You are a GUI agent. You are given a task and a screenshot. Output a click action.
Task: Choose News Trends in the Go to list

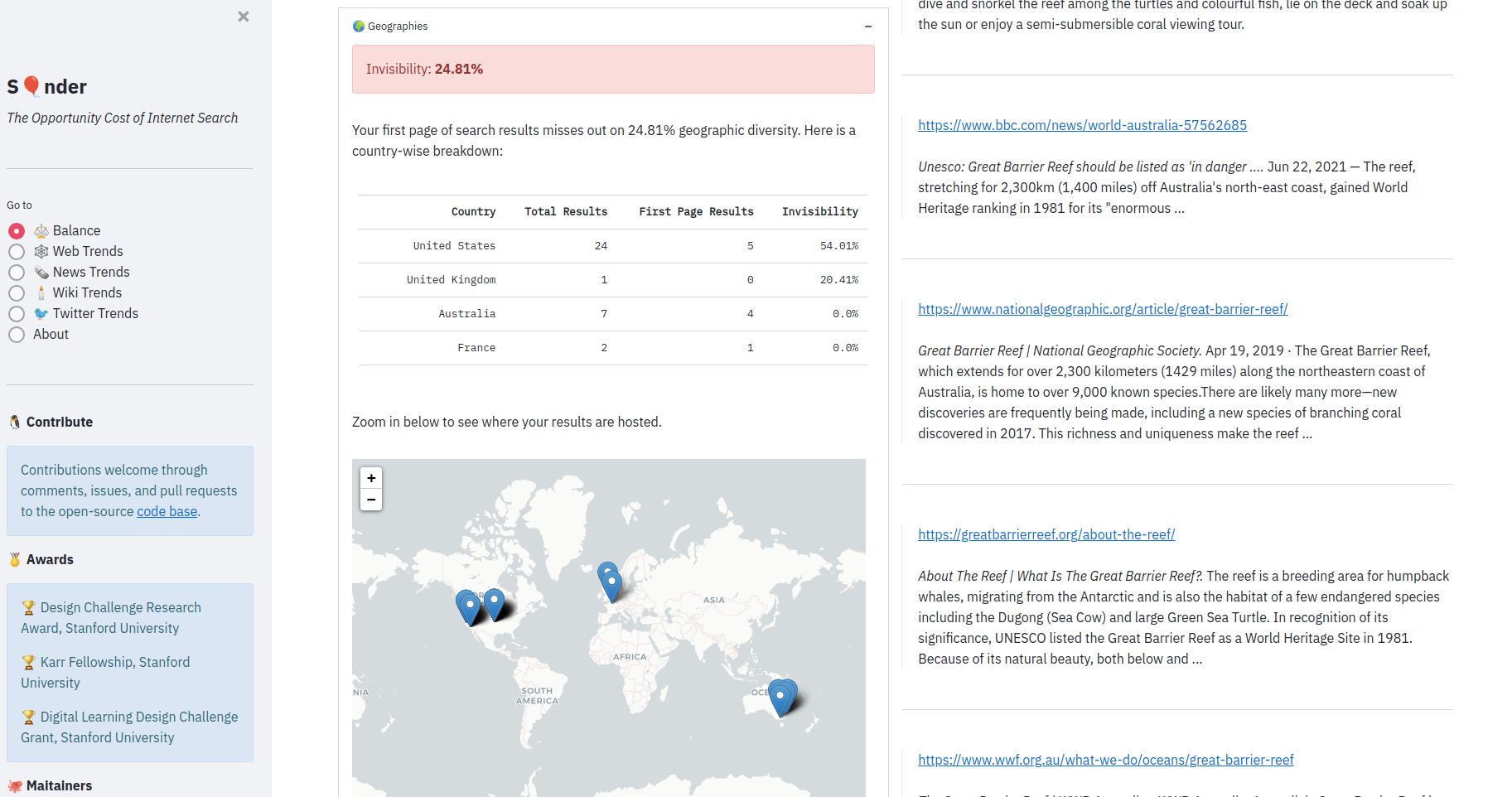click(x=17, y=273)
